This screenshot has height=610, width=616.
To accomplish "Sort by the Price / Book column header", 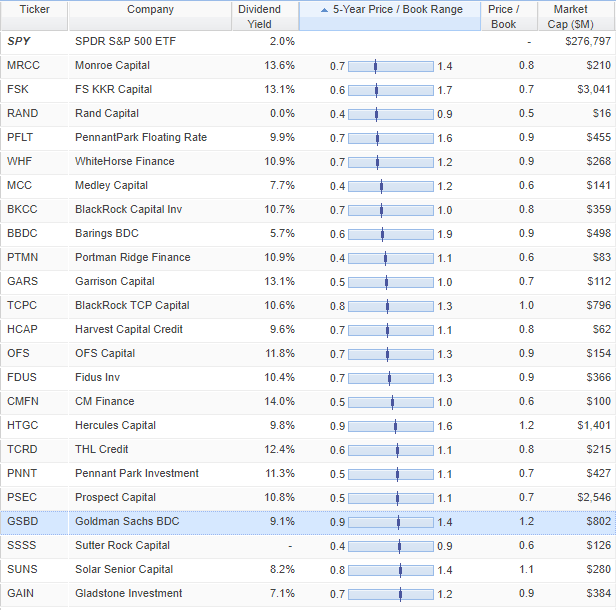I will [509, 16].
